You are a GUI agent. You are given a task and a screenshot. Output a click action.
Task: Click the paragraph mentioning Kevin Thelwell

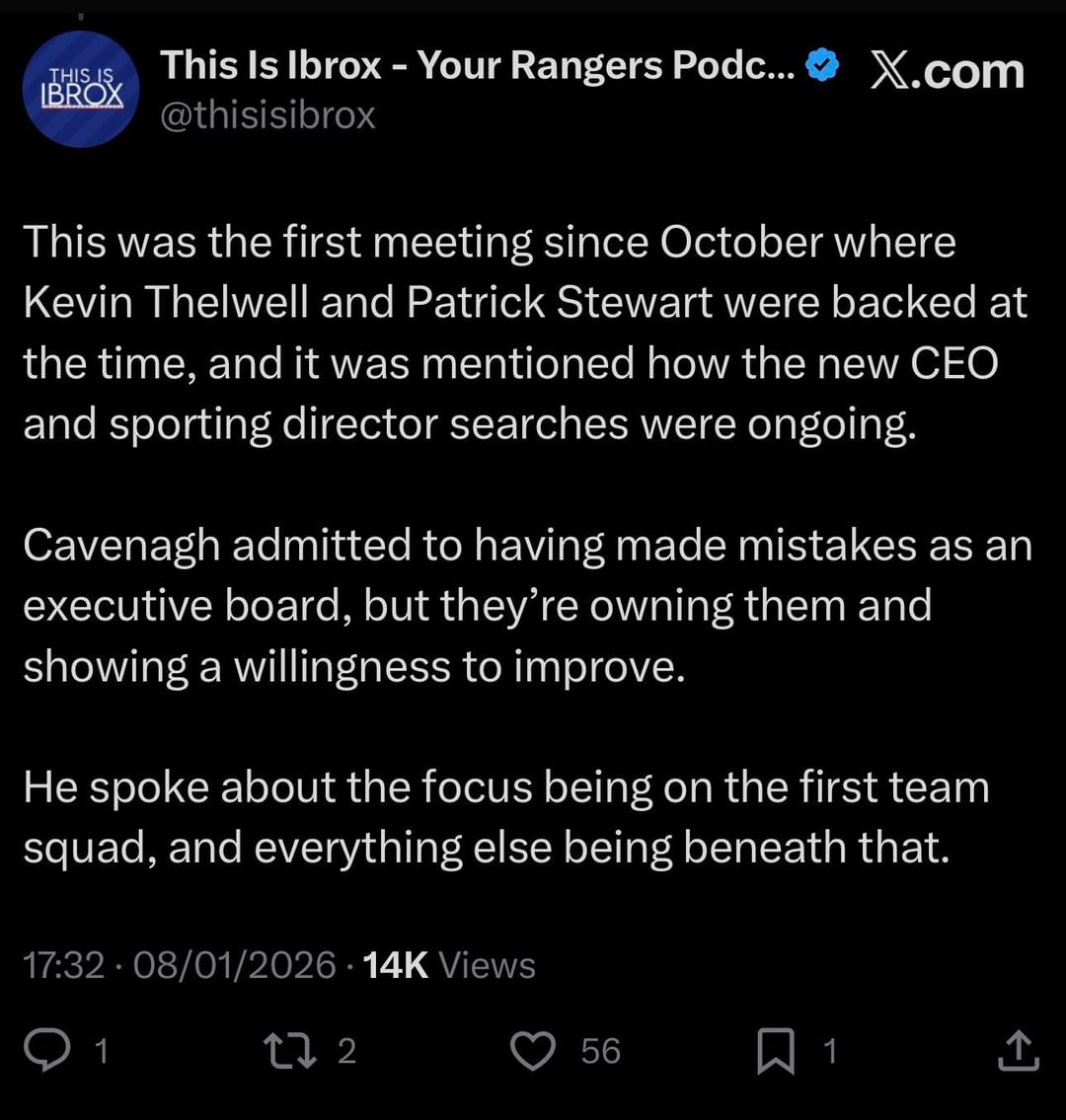click(x=523, y=334)
